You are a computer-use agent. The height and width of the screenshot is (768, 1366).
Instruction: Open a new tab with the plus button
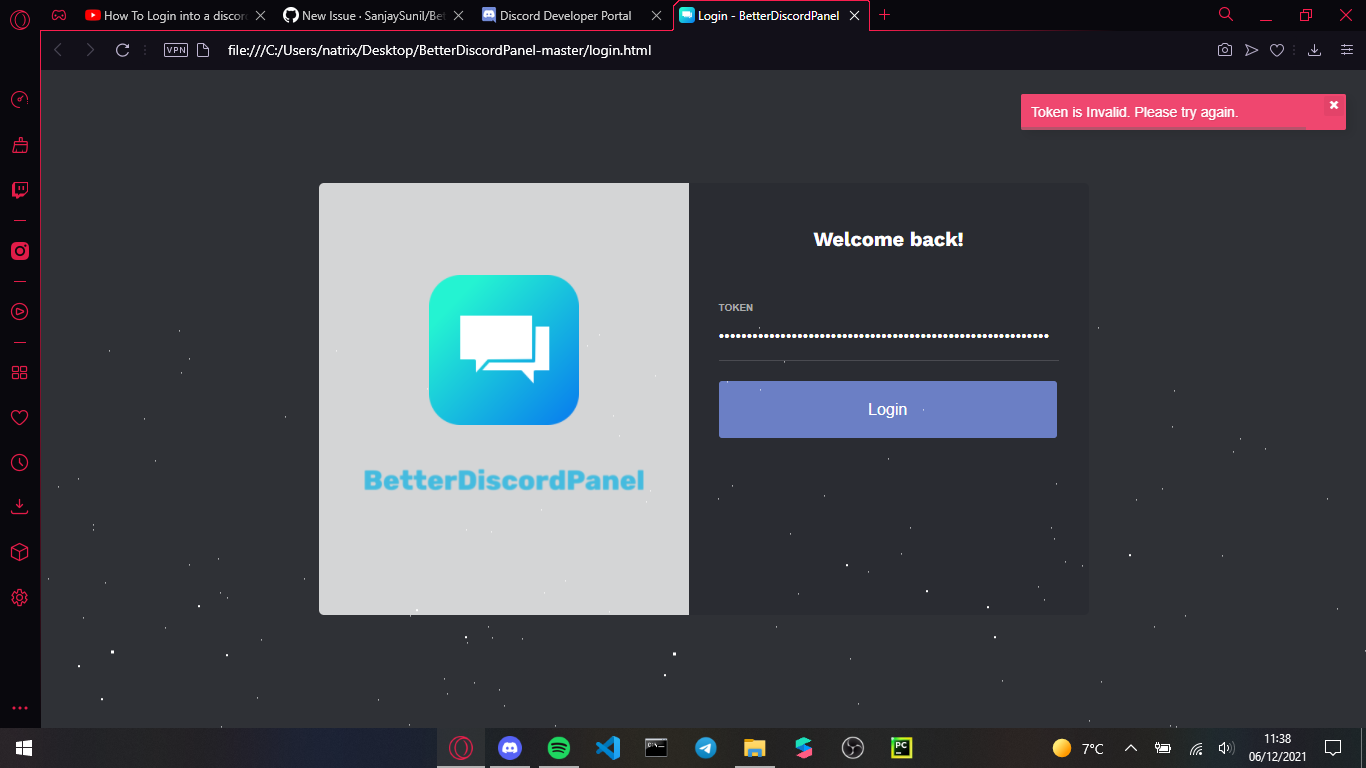point(884,15)
